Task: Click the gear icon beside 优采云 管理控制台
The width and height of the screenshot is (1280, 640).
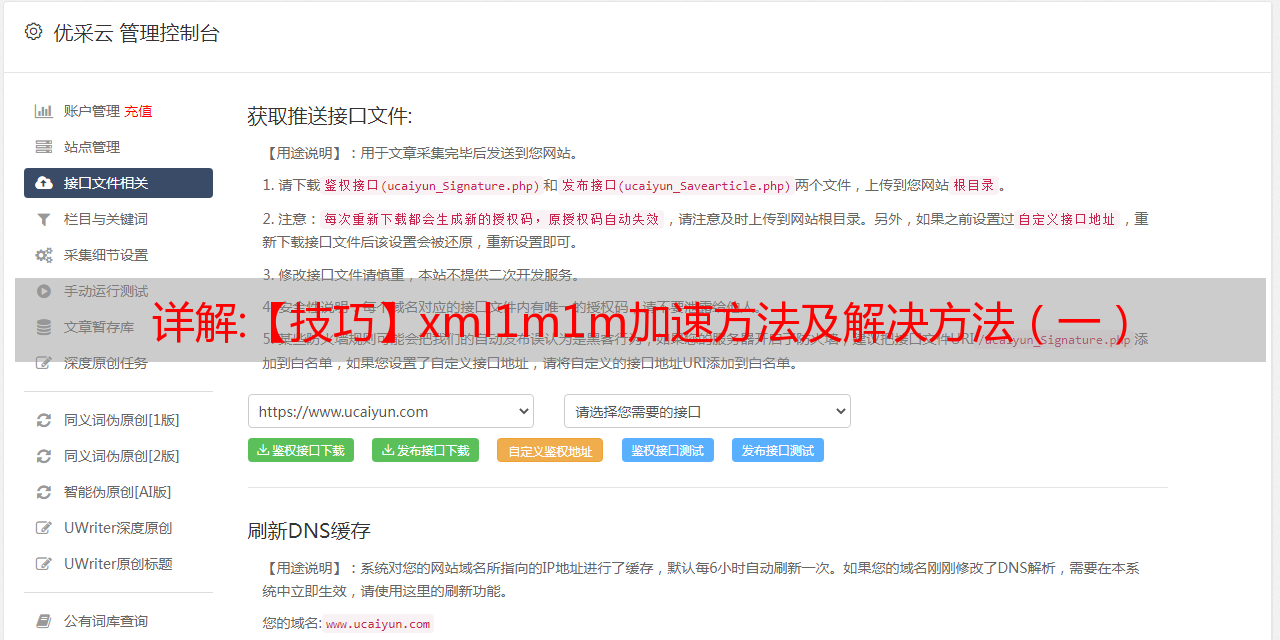Action: coord(33,32)
